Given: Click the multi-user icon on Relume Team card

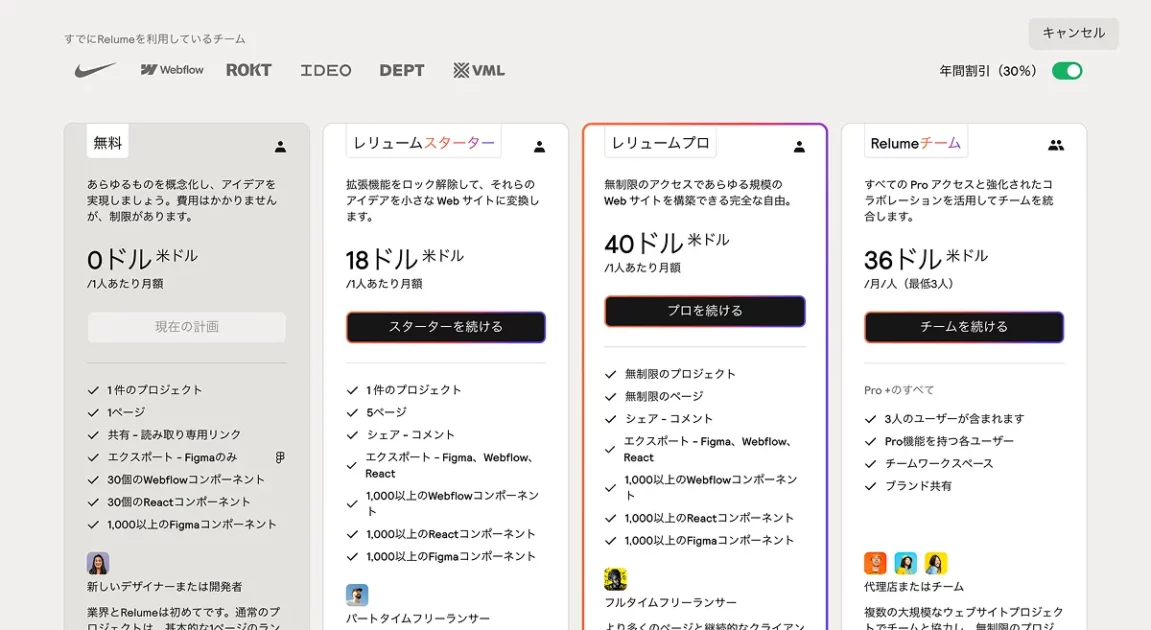Looking at the screenshot, I should pyautogui.click(x=1055, y=145).
